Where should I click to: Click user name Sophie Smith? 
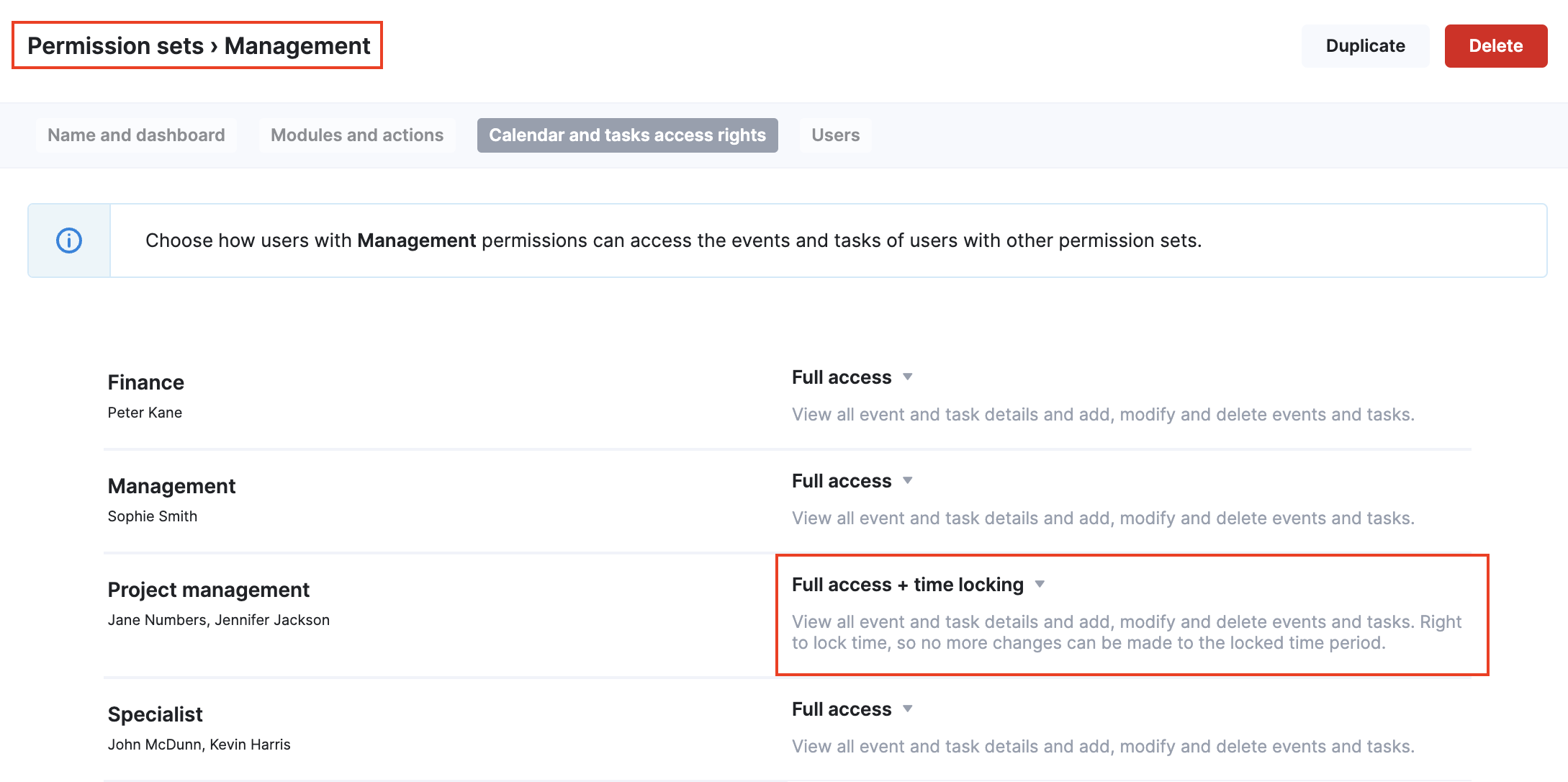[x=153, y=516]
